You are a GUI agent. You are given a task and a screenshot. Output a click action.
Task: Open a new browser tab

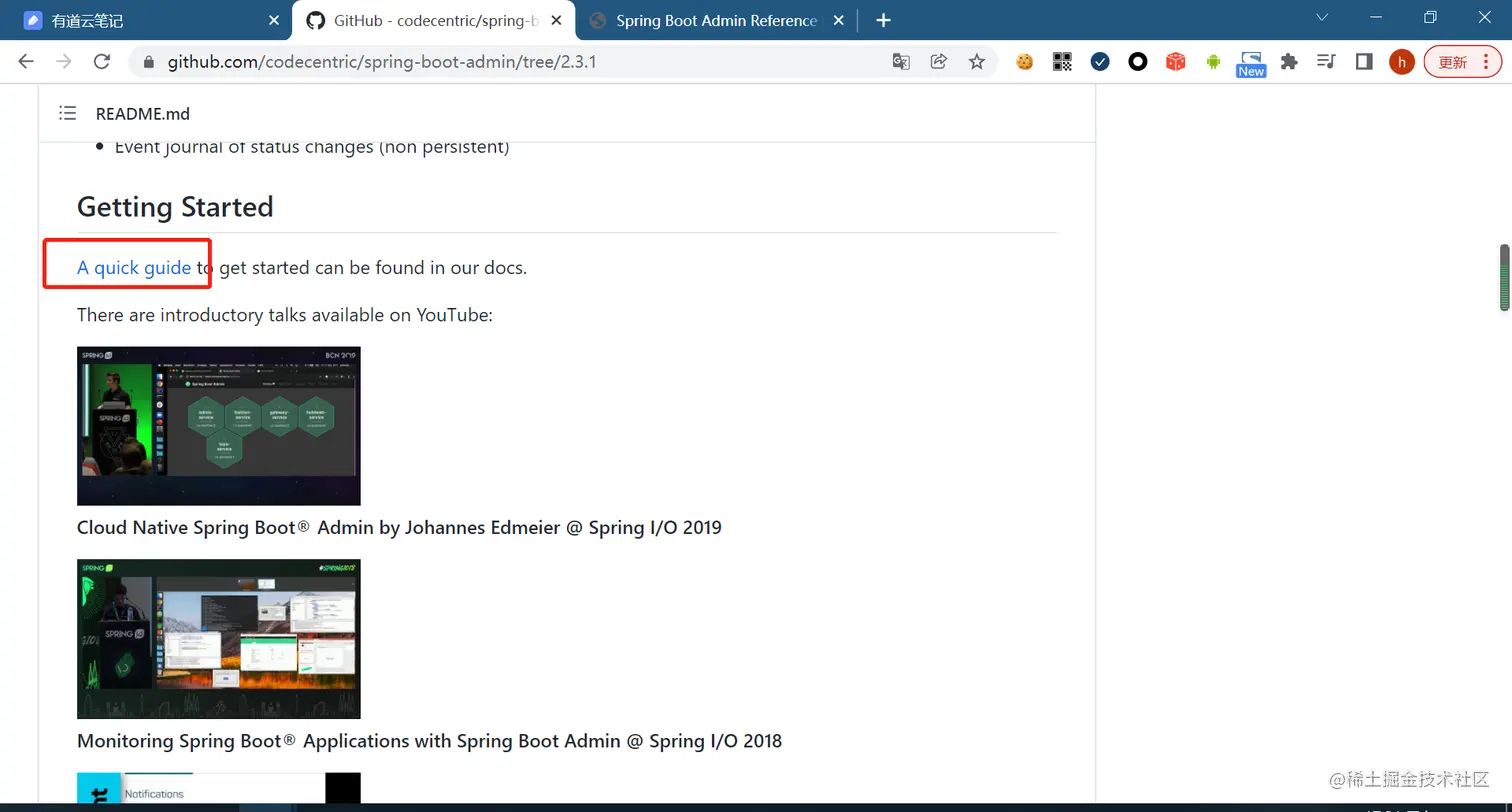point(883,20)
